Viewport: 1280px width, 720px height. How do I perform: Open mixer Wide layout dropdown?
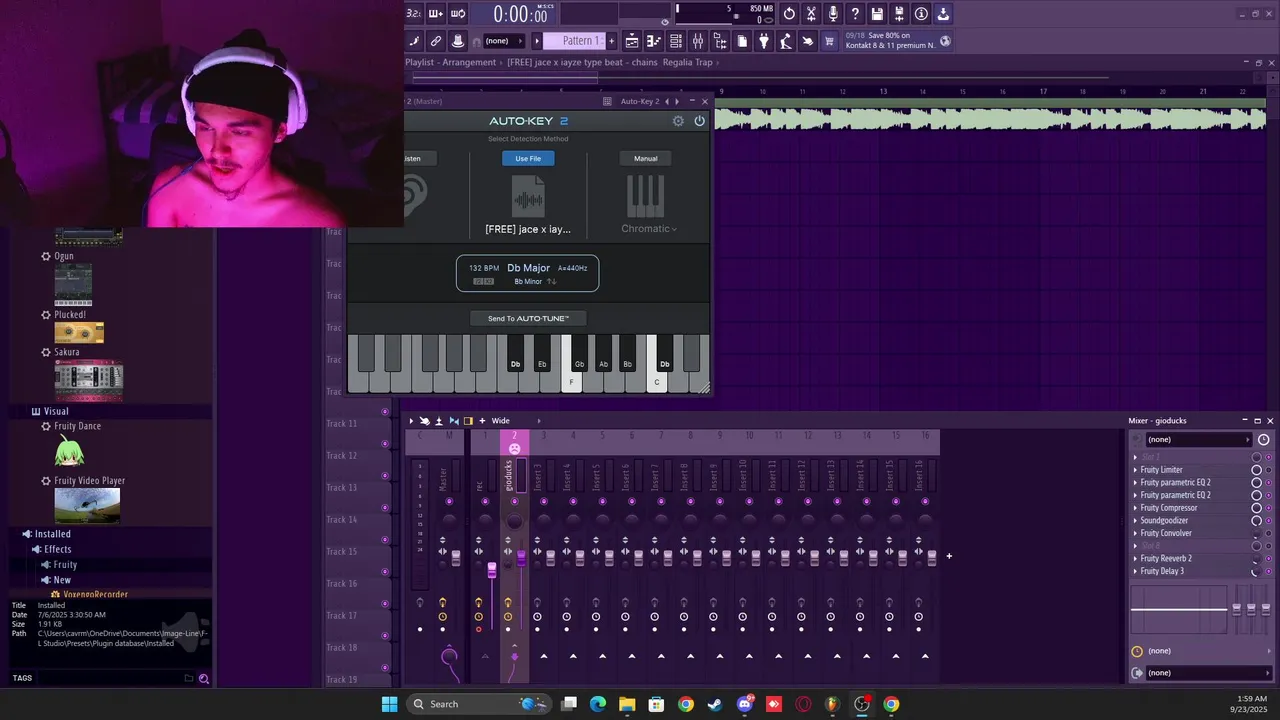click(x=514, y=421)
